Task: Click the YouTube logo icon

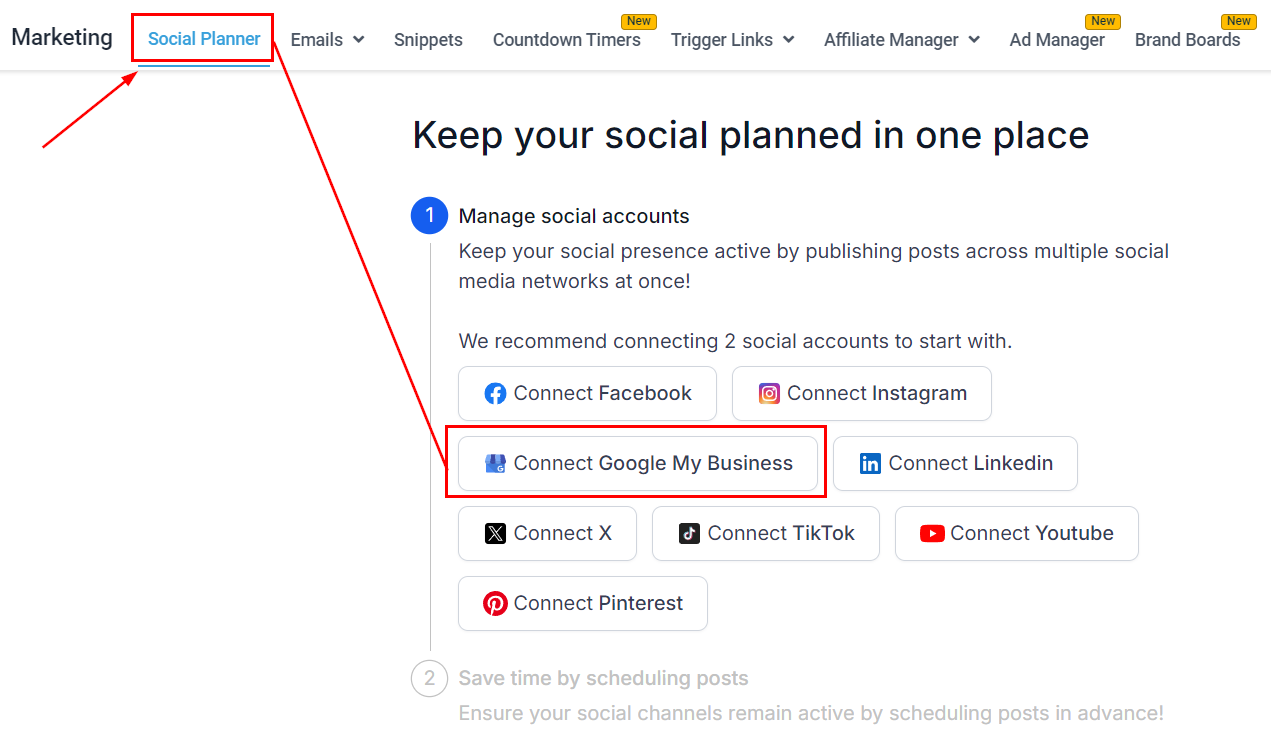Action: 932,534
